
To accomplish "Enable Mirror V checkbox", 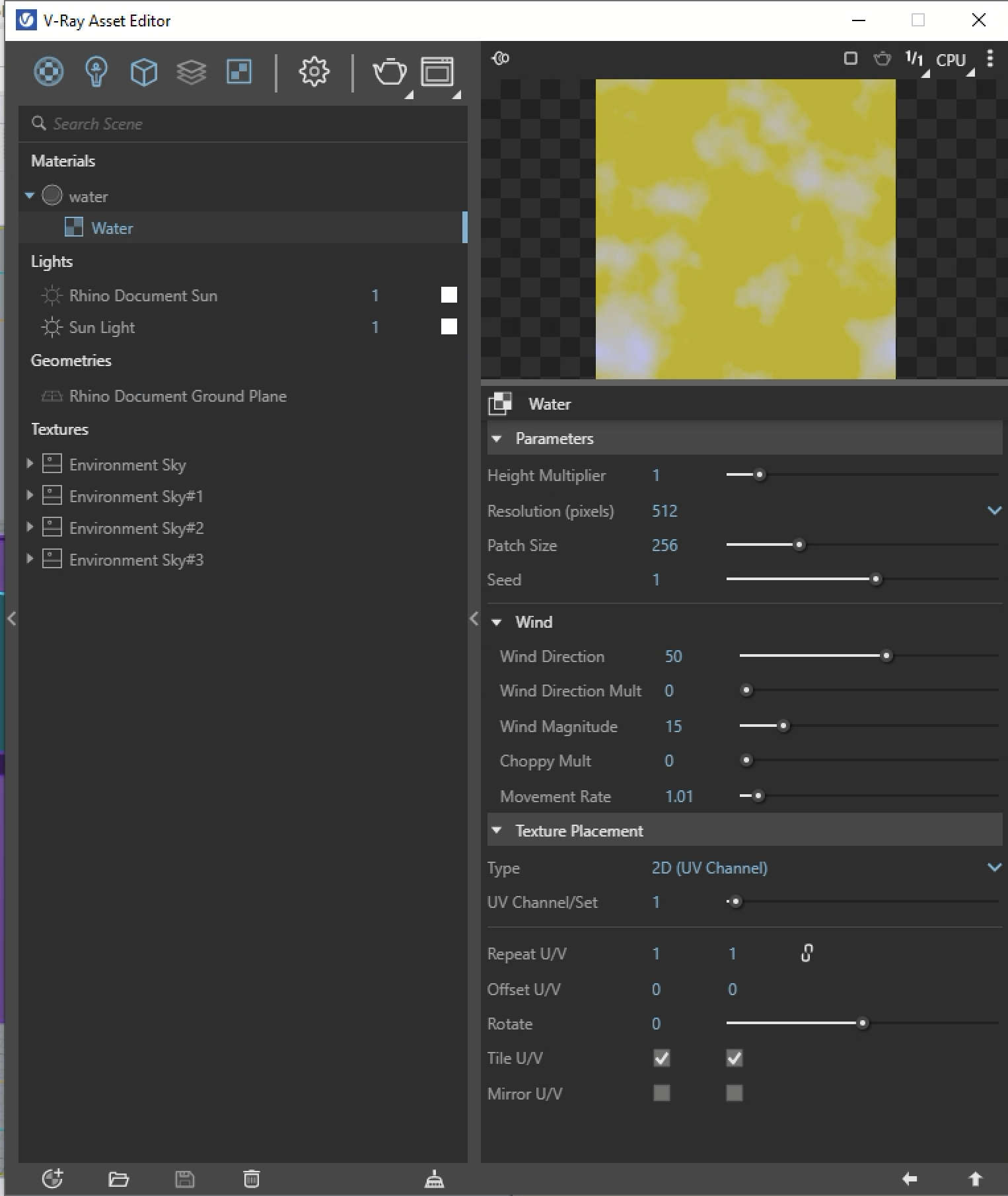I will click(734, 1093).
